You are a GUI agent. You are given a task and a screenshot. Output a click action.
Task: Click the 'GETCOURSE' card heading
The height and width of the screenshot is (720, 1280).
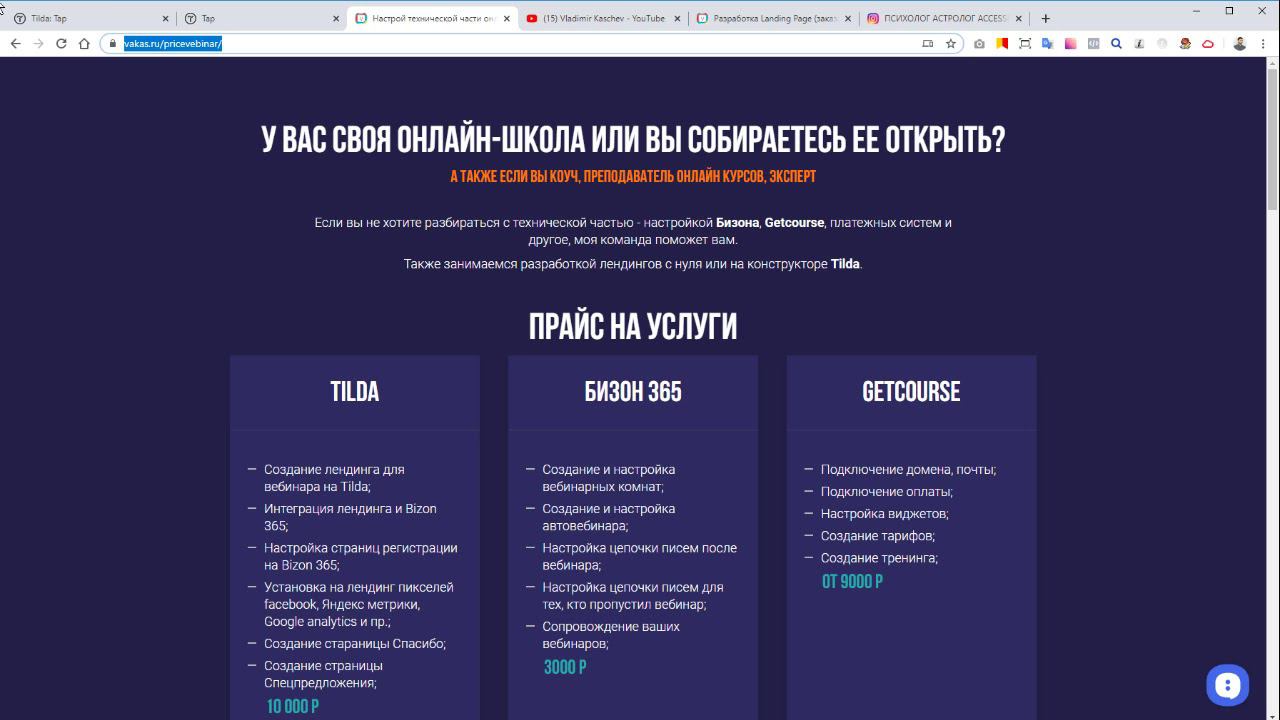click(x=911, y=392)
